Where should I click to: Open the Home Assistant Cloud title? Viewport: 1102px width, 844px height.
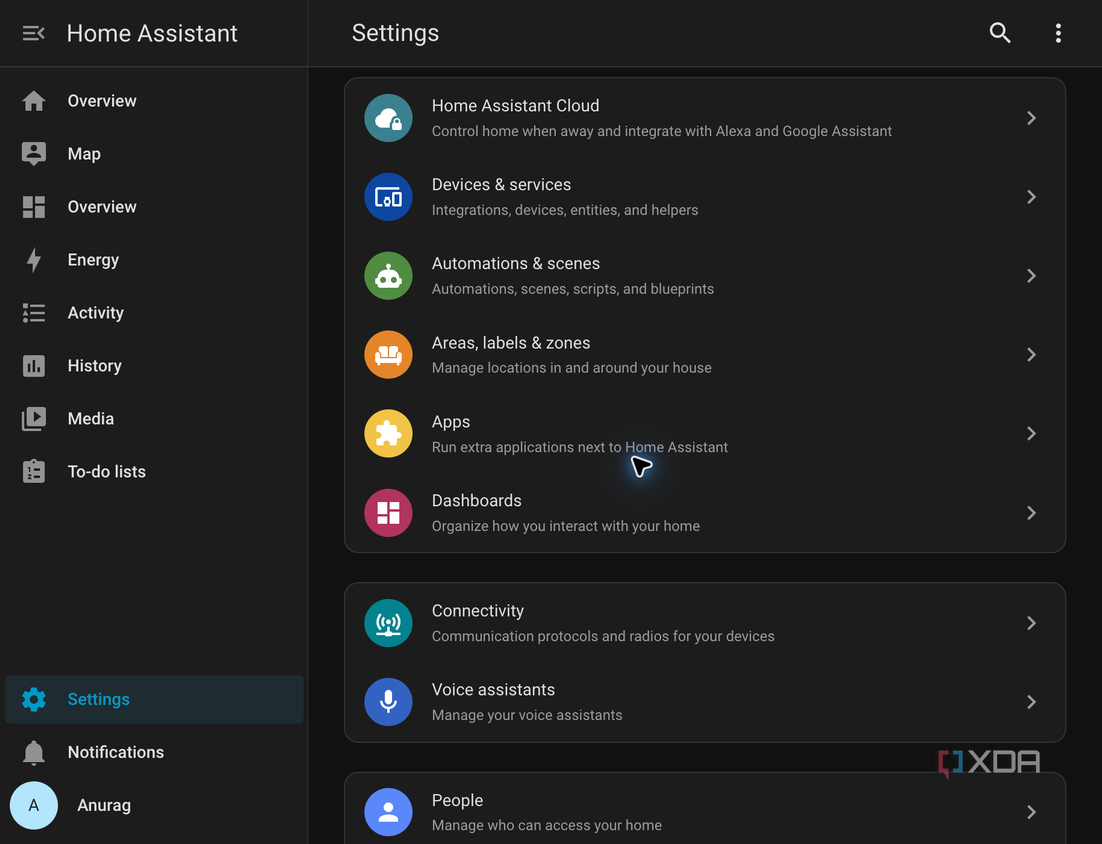click(515, 105)
